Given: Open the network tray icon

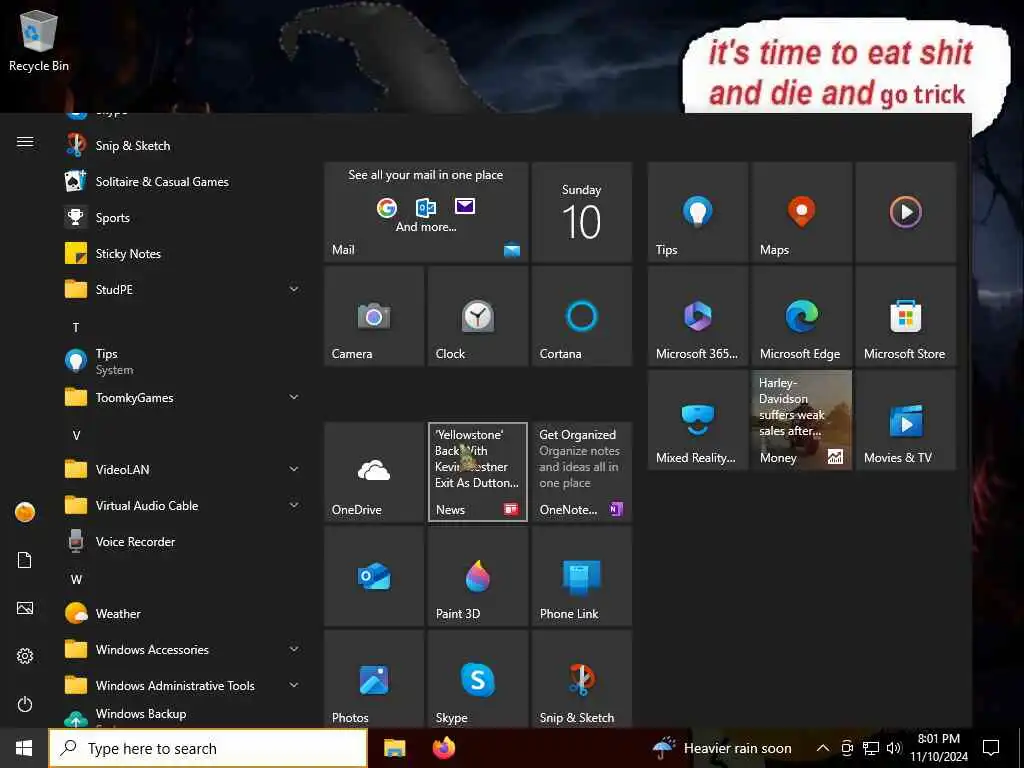Looking at the screenshot, I should [871, 748].
